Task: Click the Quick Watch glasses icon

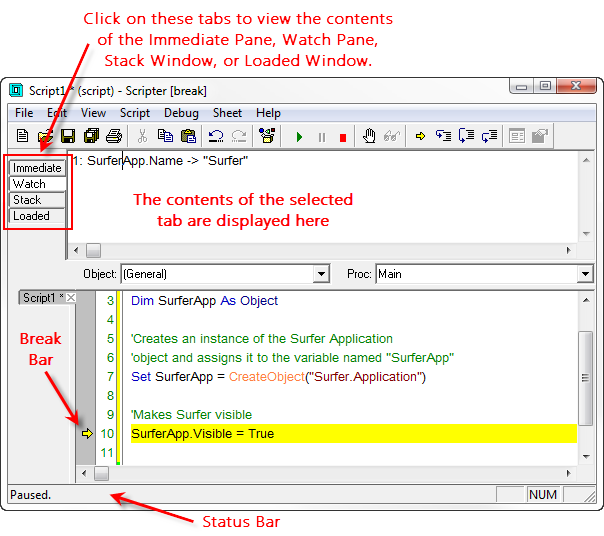Action: pos(392,136)
